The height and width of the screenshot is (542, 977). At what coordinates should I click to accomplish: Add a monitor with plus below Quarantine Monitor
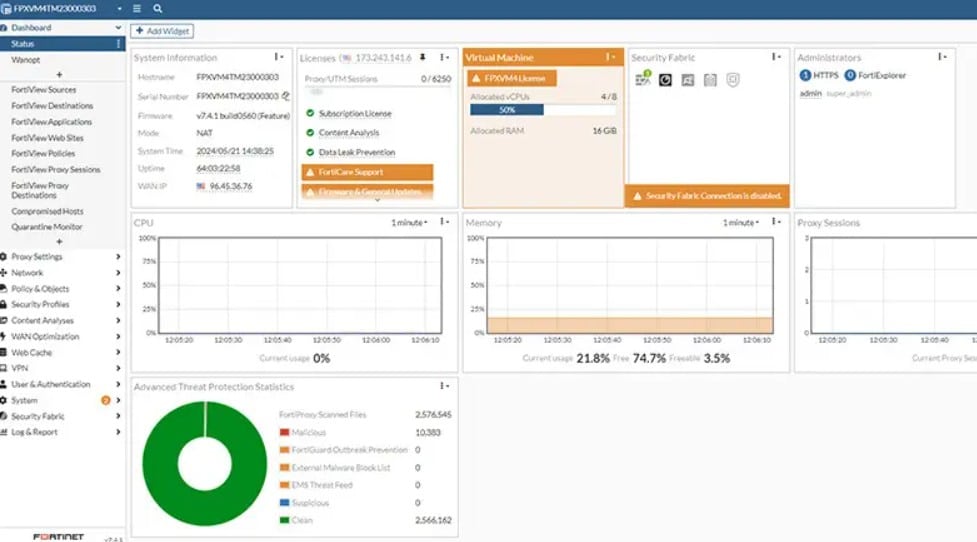59,241
